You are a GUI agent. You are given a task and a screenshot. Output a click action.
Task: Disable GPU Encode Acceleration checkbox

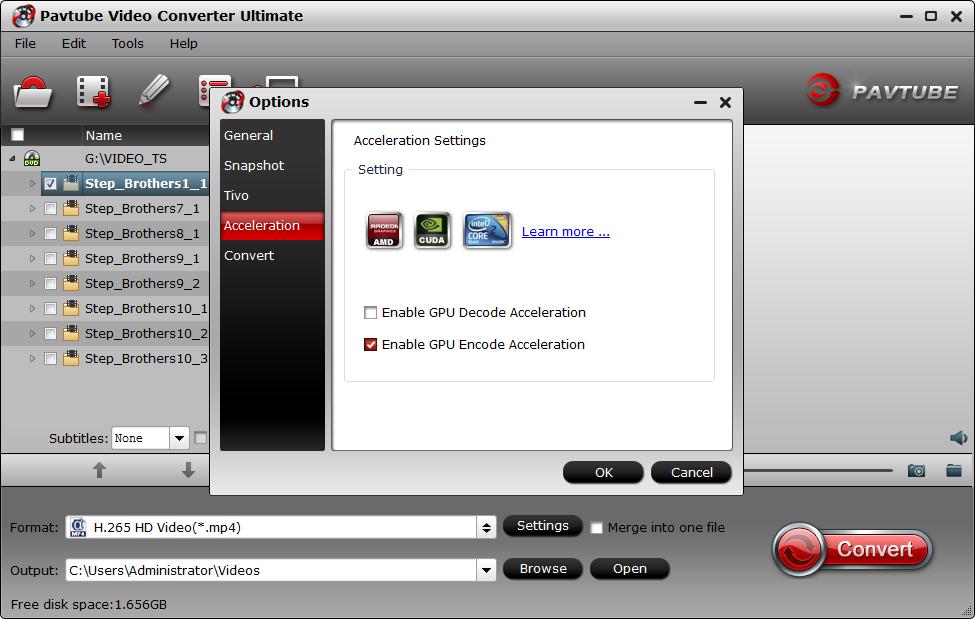pos(371,345)
